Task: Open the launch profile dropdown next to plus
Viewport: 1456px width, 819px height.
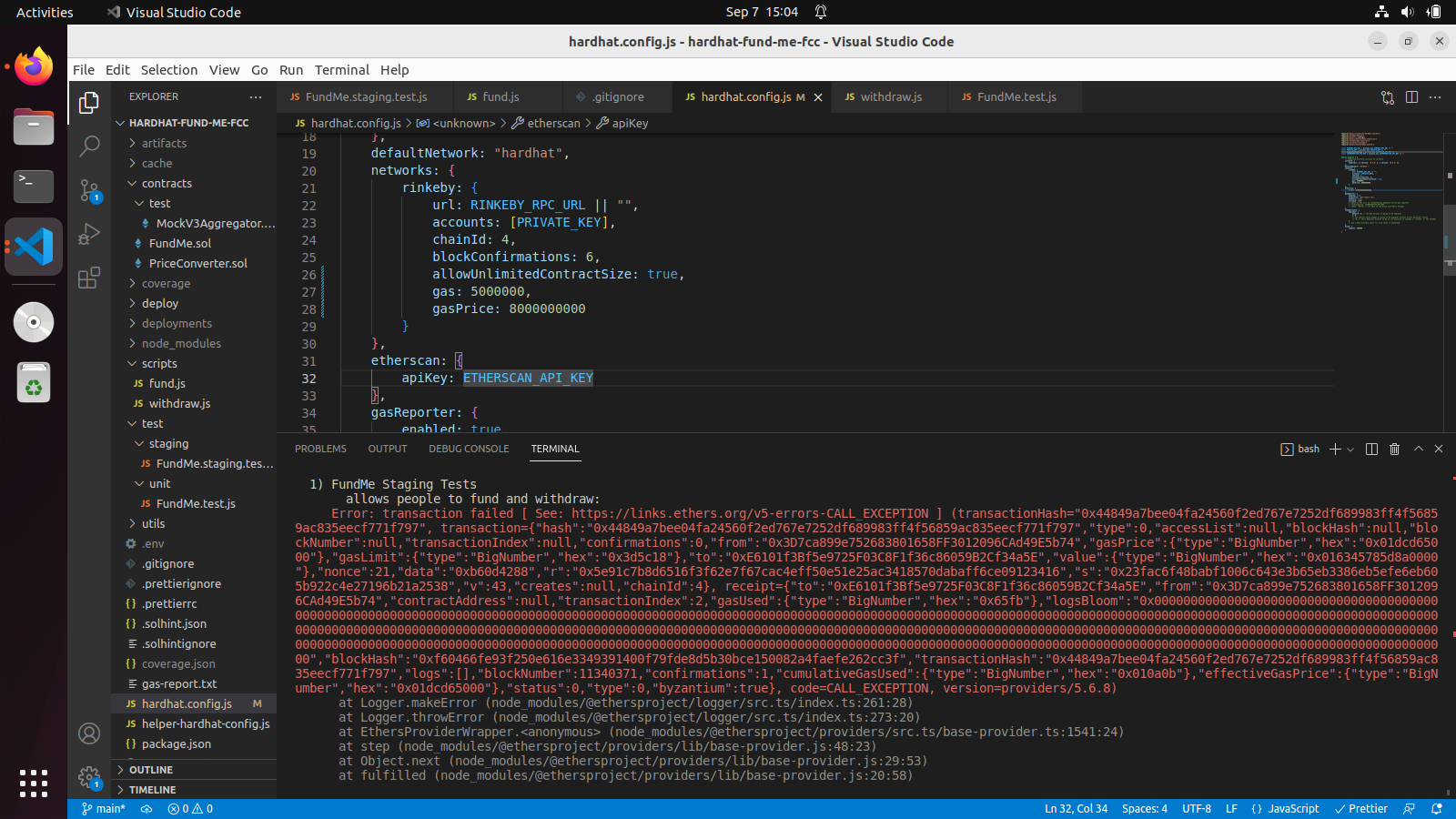Action: (1350, 449)
